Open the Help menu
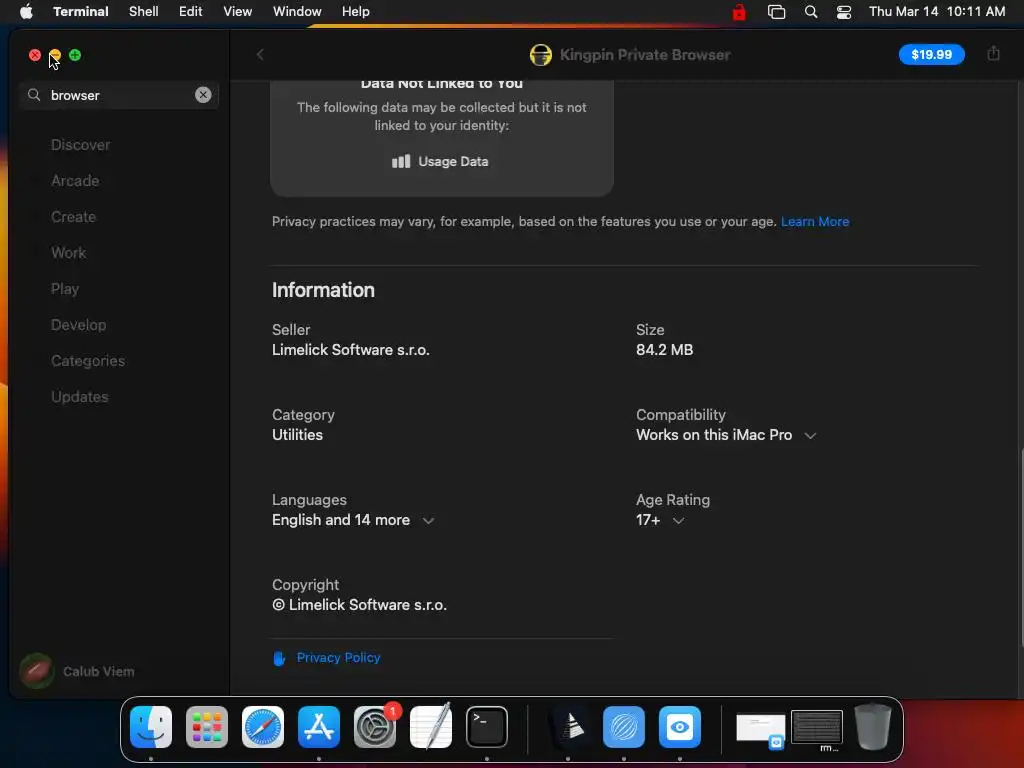 355,12
